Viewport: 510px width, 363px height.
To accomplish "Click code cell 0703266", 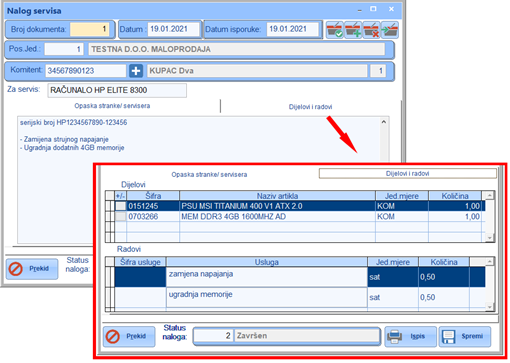I will (x=153, y=217).
